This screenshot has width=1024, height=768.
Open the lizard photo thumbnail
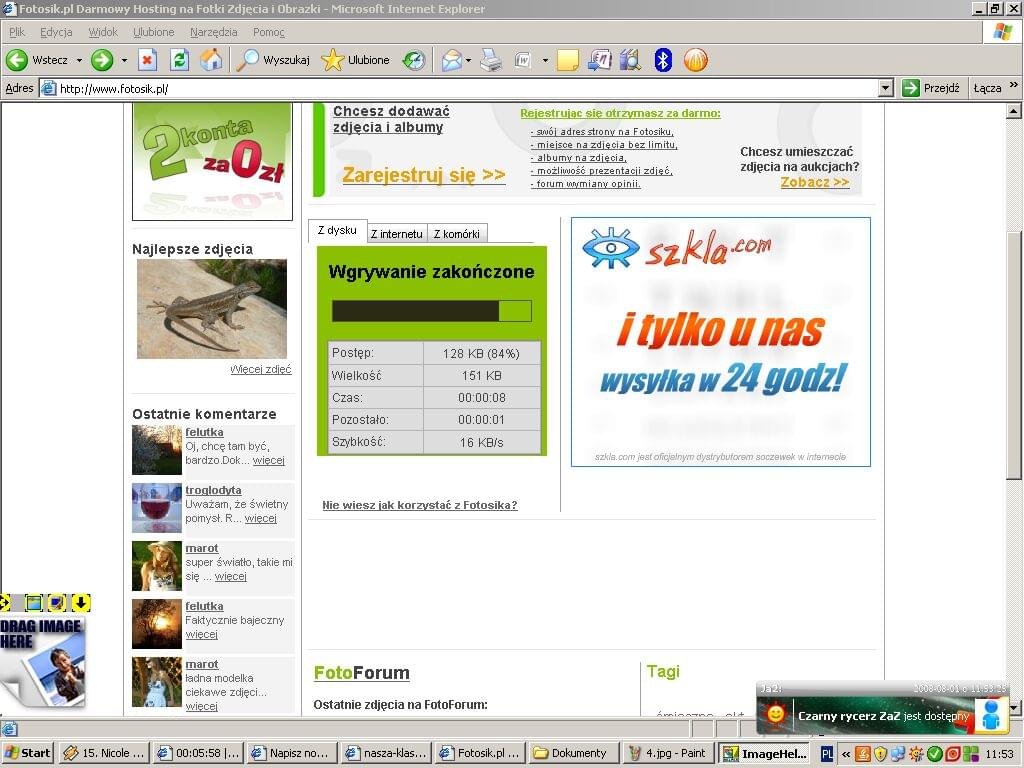coord(212,309)
